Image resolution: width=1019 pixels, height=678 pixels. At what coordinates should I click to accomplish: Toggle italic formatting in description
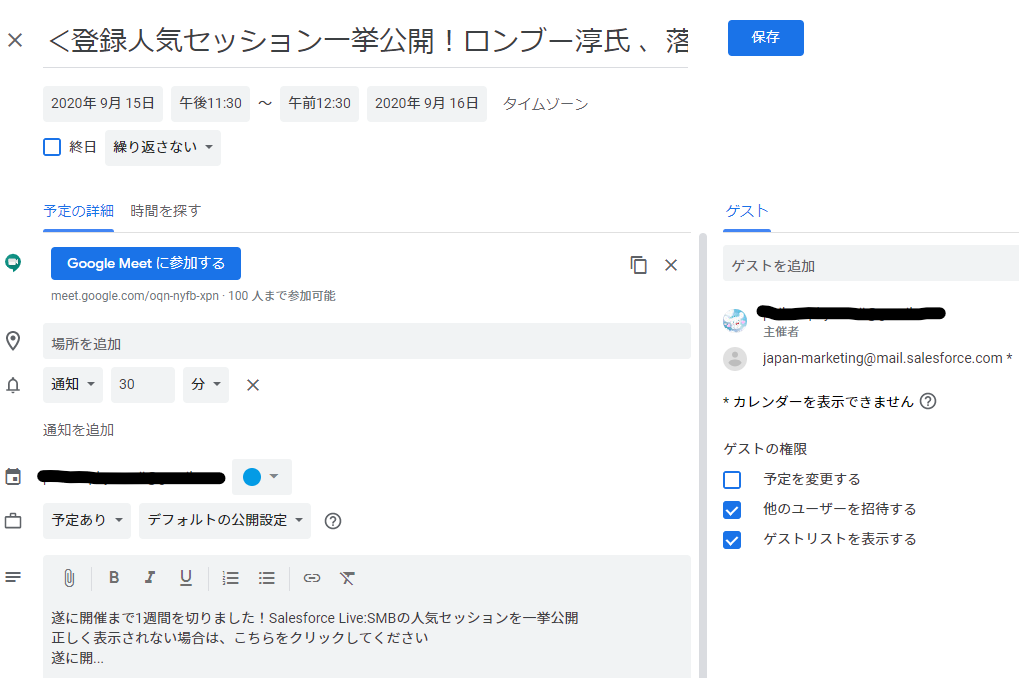(149, 577)
